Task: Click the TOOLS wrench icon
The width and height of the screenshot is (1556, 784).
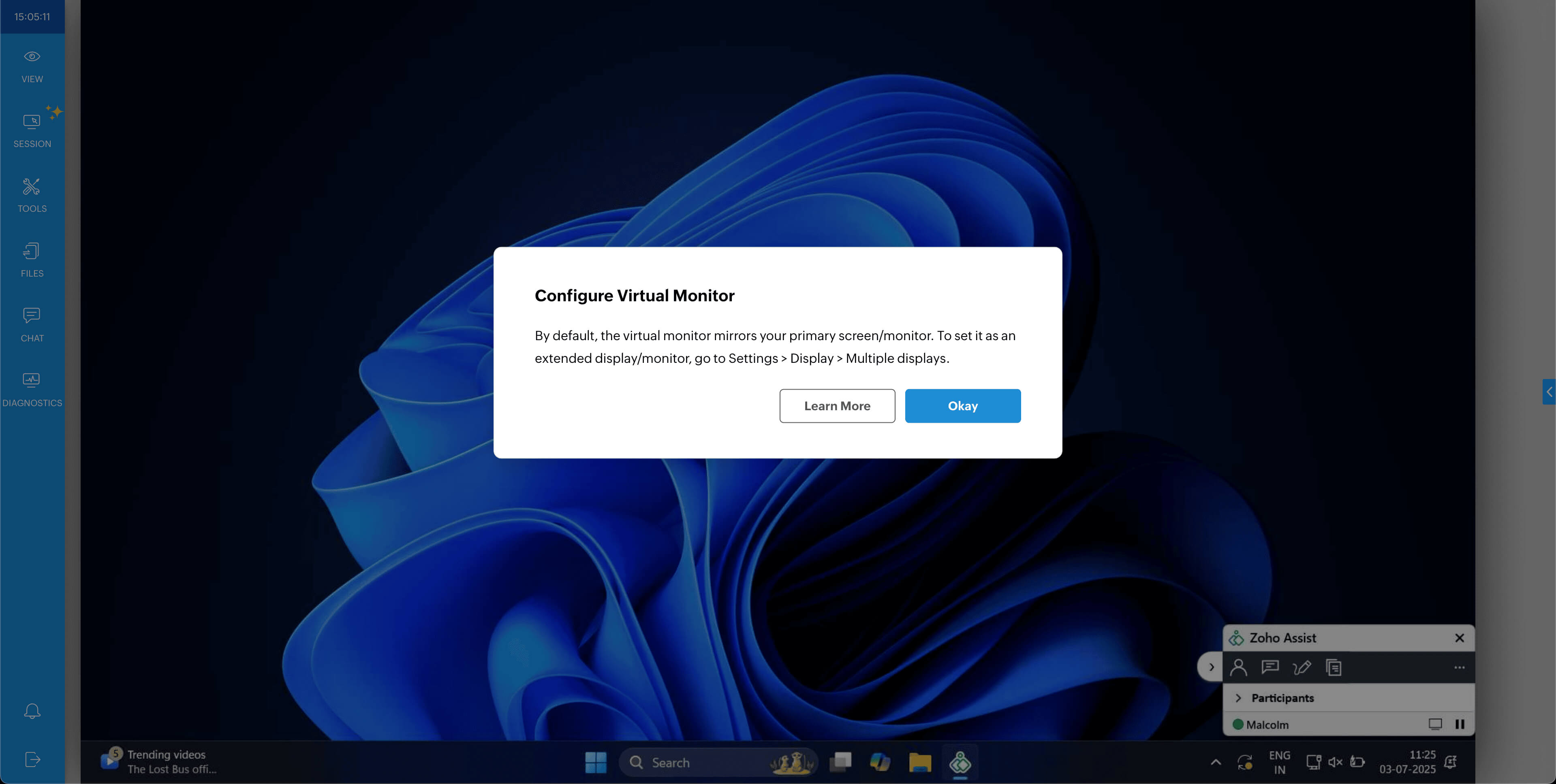Action: [32, 194]
